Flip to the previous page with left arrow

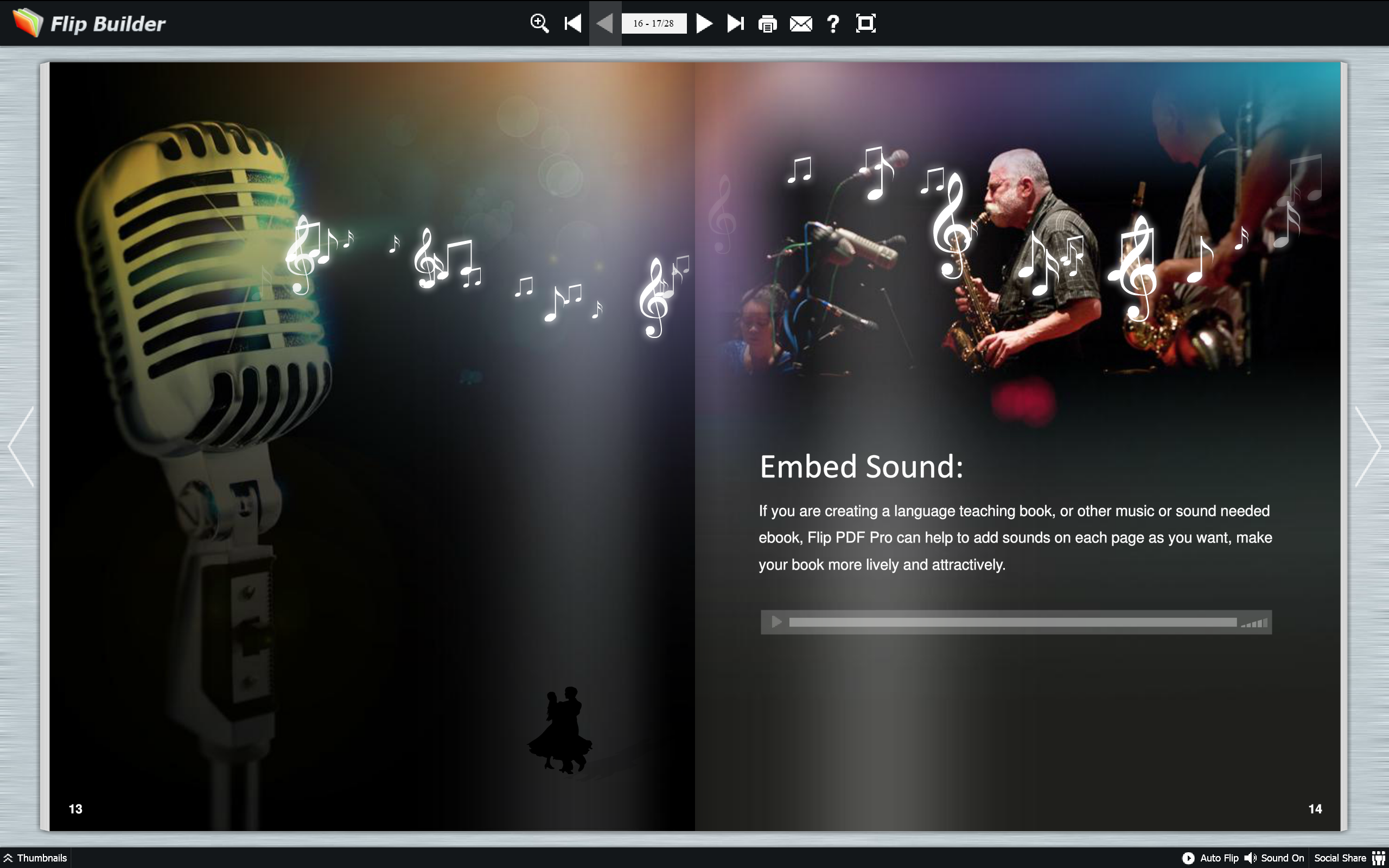tap(21, 446)
